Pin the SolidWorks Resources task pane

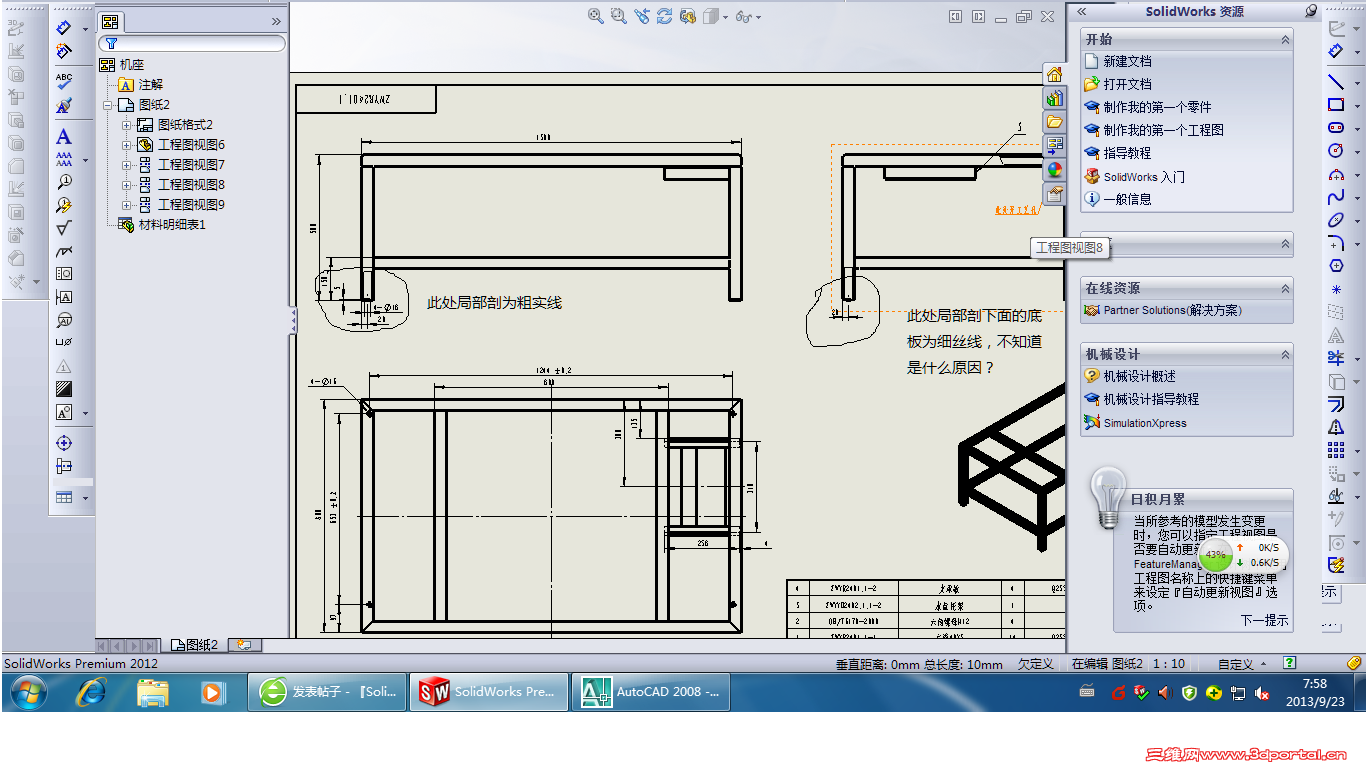point(1311,11)
